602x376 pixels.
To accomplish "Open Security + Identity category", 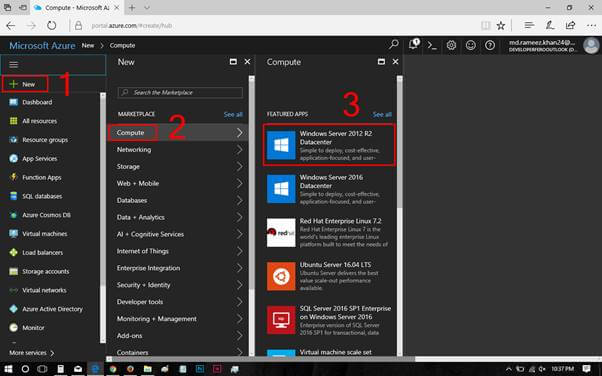I will click(178, 285).
